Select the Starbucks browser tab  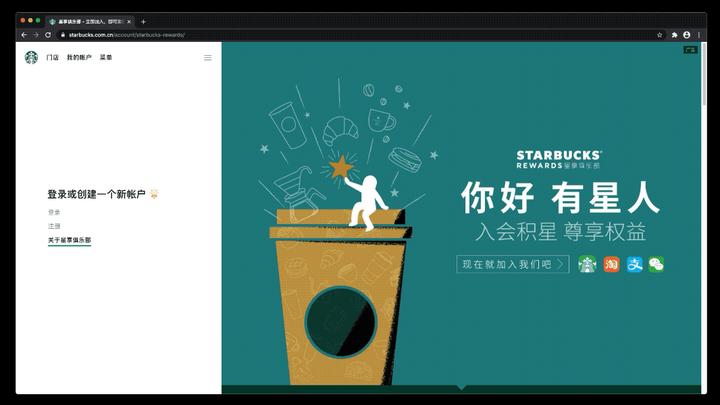[90, 22]
